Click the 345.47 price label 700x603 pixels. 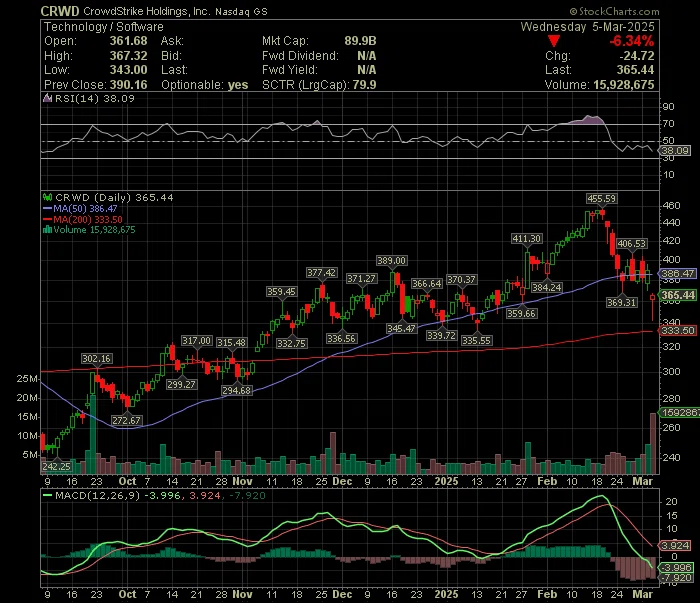coord(401,329)
